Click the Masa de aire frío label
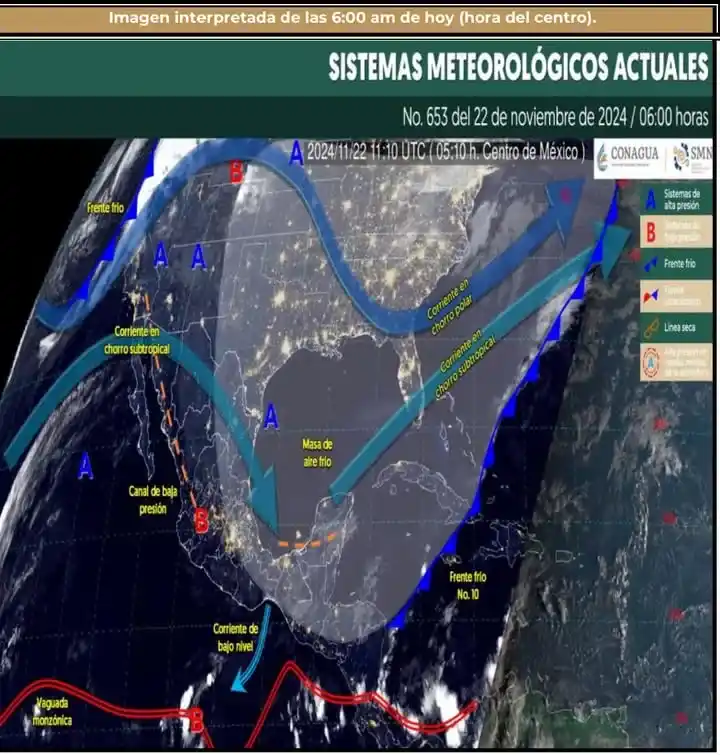The height and width of the screenshot is (755, 720). [x=317, y=453]
